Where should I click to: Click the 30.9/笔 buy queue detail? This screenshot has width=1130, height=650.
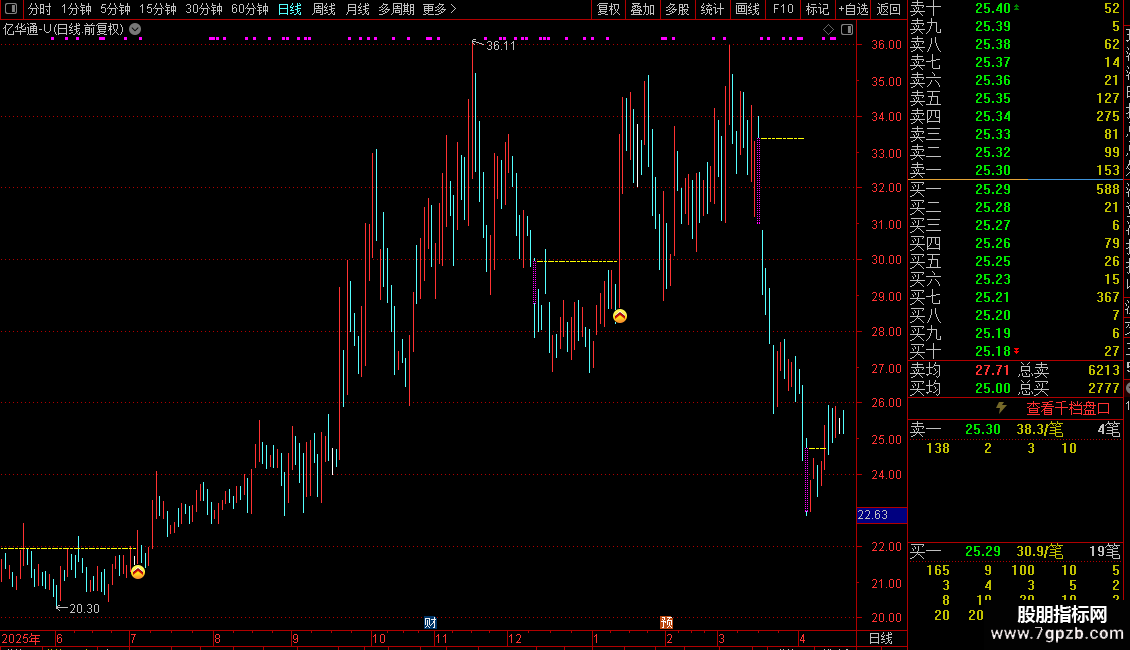coord(1039,551)
